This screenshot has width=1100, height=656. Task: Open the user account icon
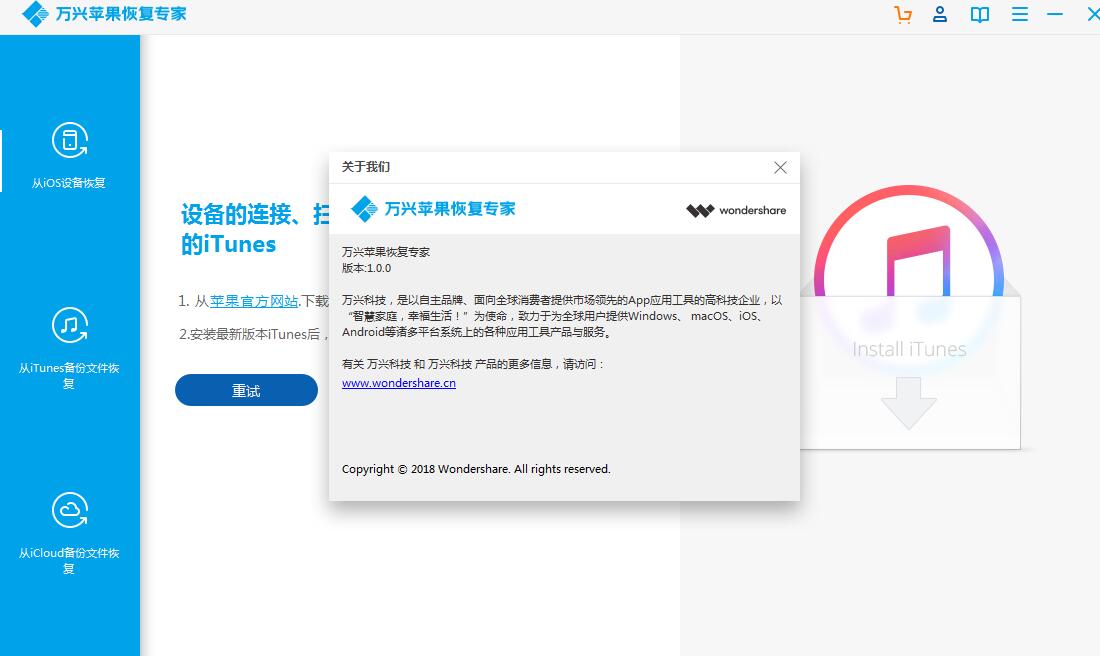[940, 14]
